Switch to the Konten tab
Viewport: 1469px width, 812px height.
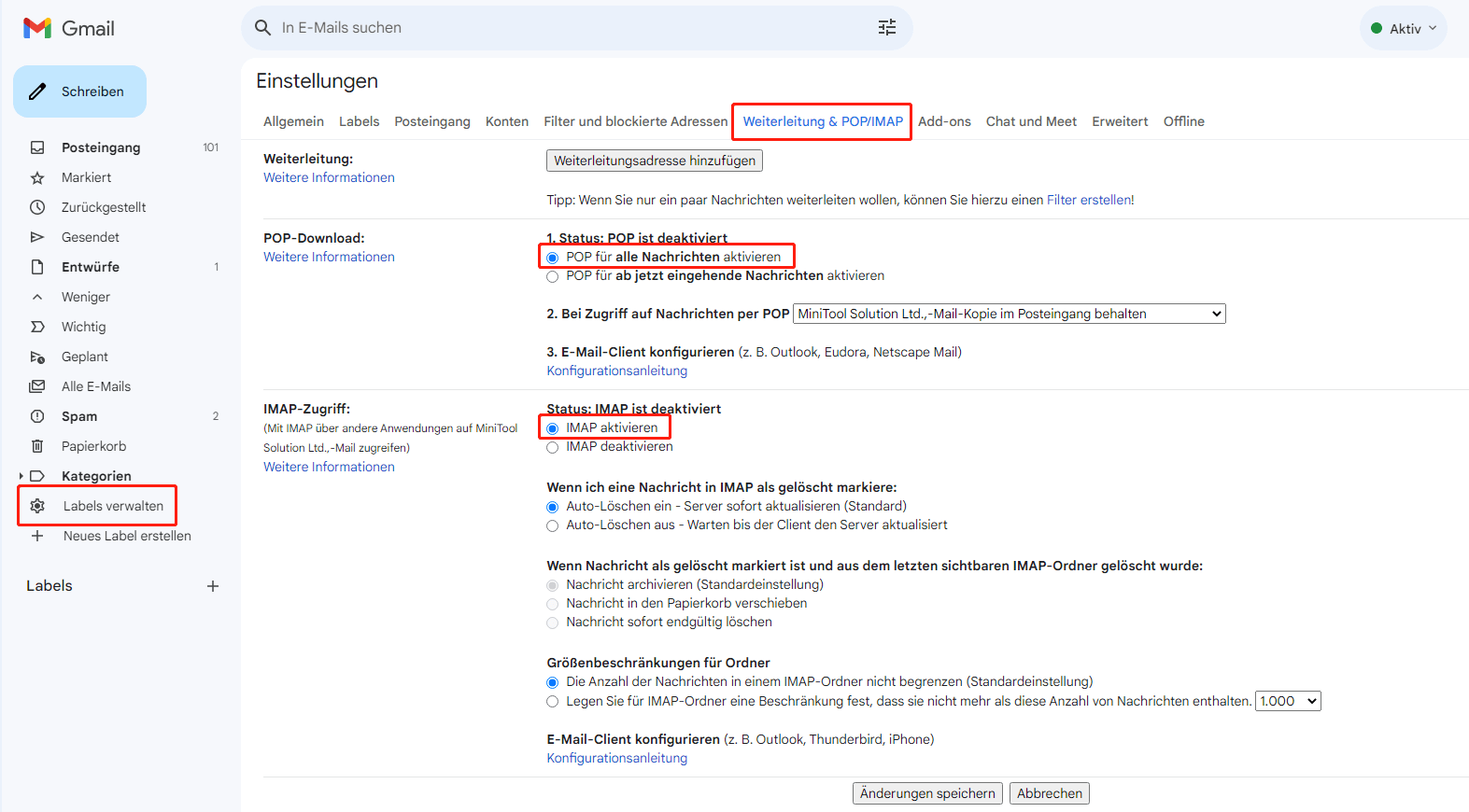coord(507,121)
